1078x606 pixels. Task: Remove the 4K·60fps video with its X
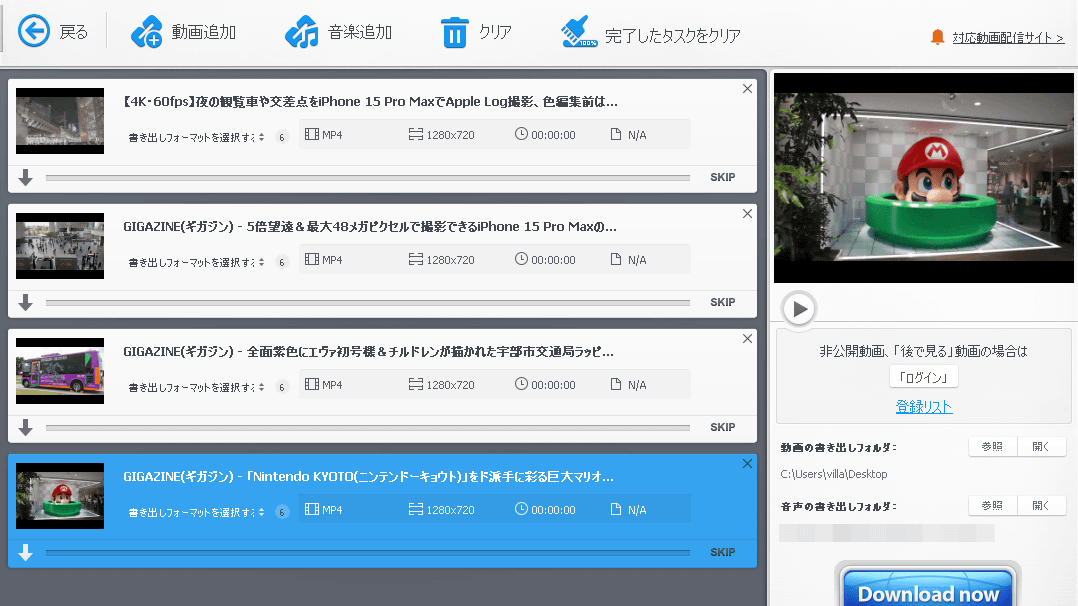point(747,89)
